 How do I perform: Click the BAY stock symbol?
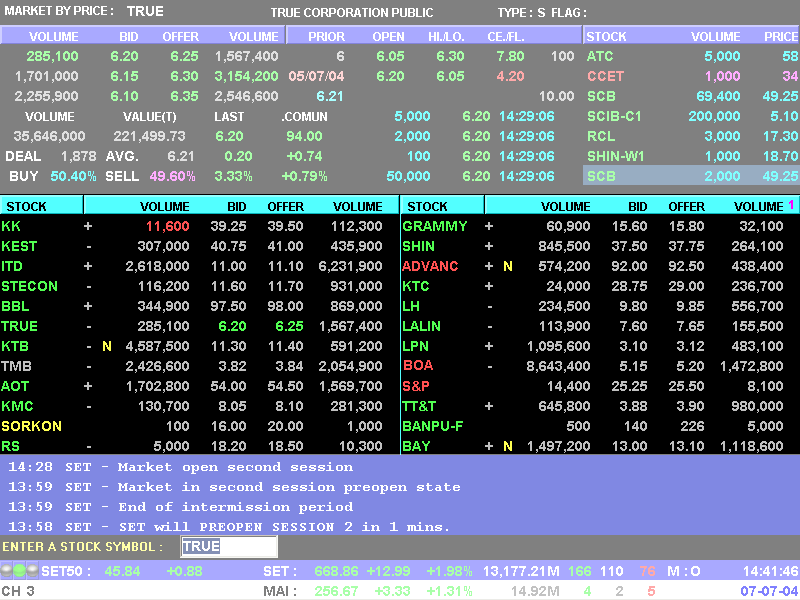[416, 446]
